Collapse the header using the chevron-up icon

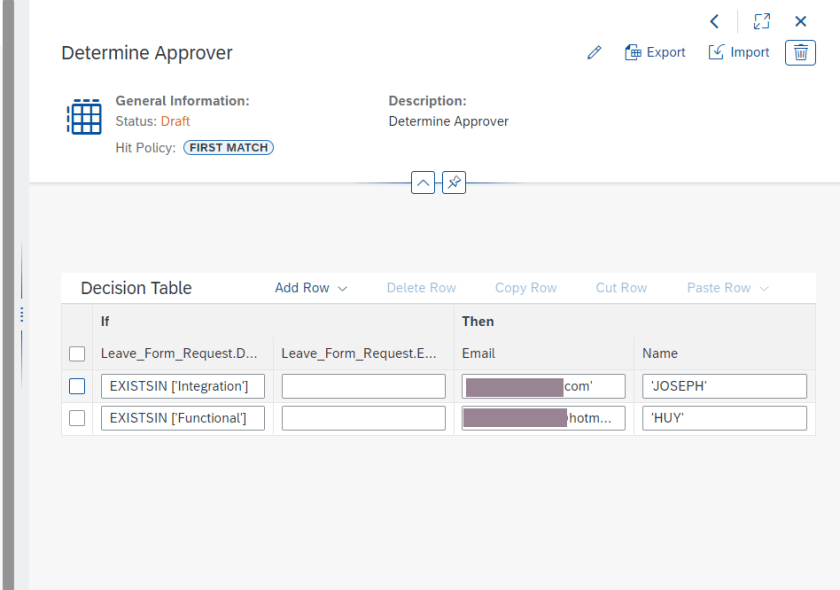click(x=423, y=182)
